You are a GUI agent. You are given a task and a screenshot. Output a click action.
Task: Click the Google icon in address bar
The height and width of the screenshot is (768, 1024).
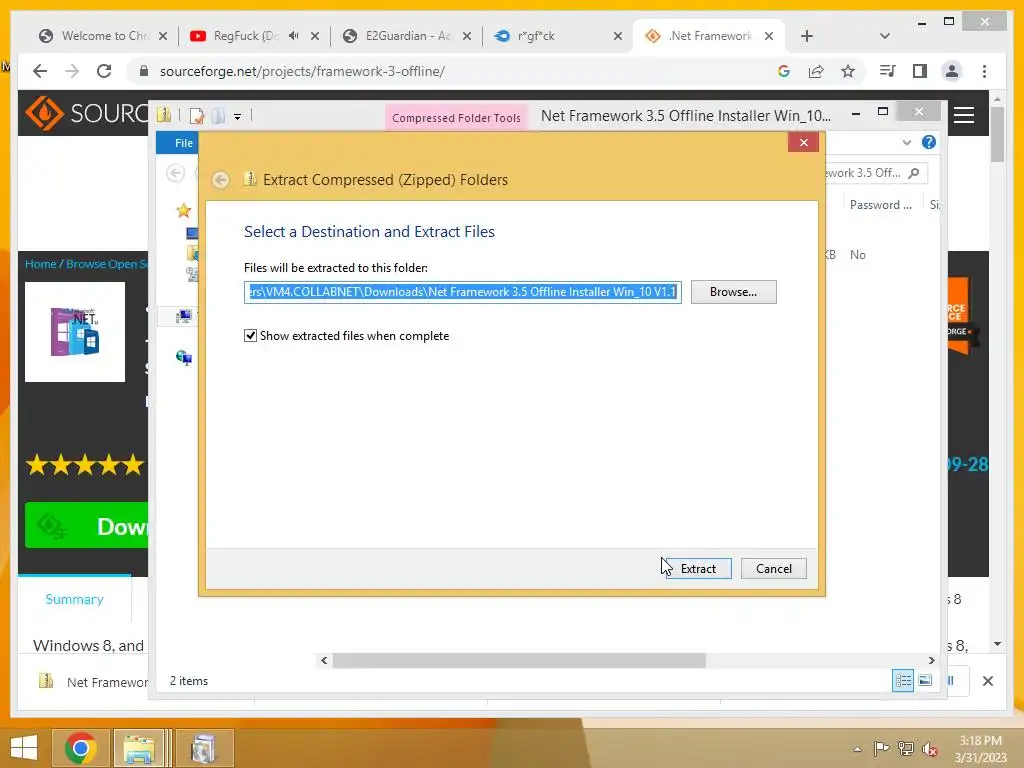(x=784, y=71)
